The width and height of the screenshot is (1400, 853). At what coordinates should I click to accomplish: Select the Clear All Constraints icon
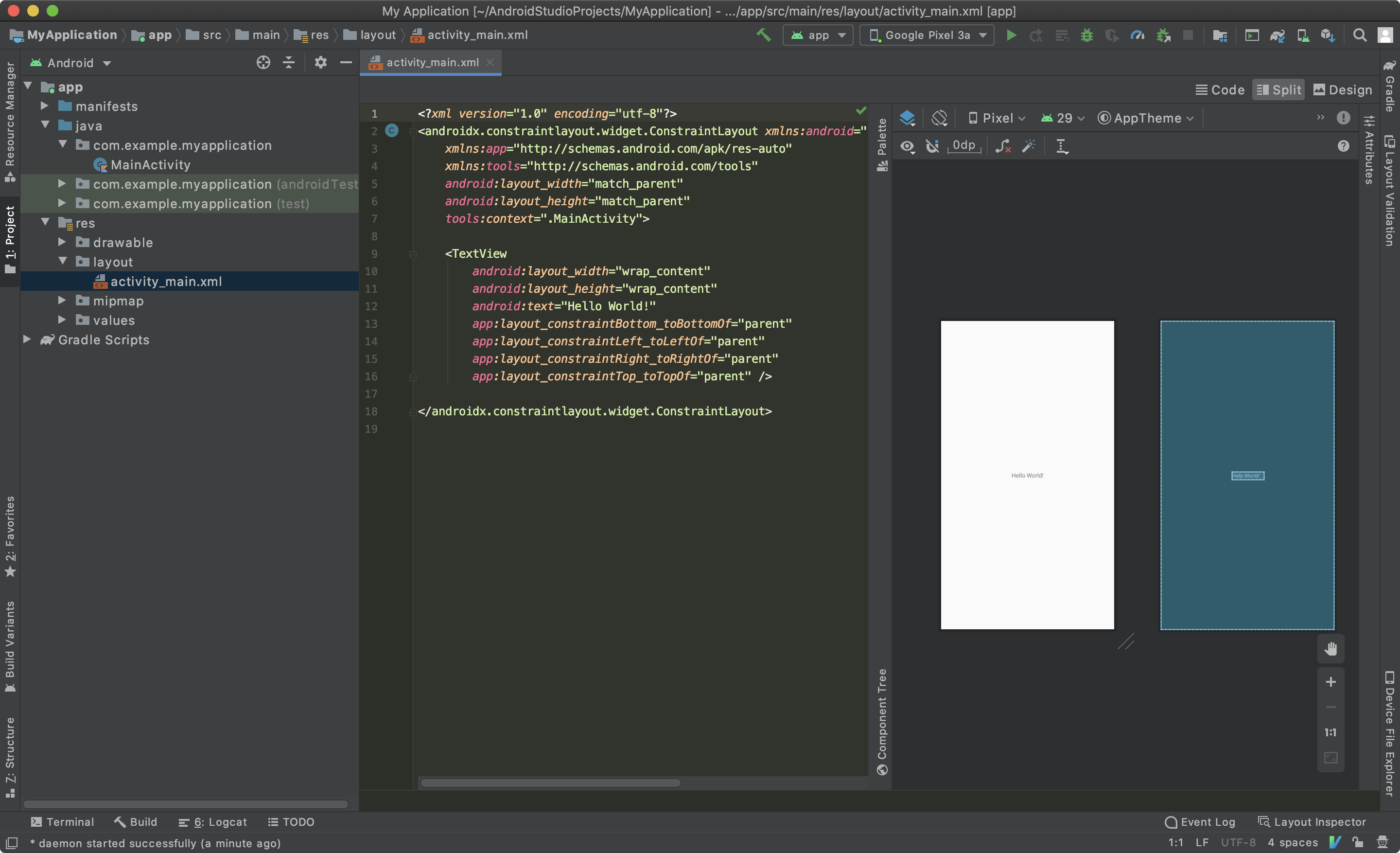[1003, 146]
